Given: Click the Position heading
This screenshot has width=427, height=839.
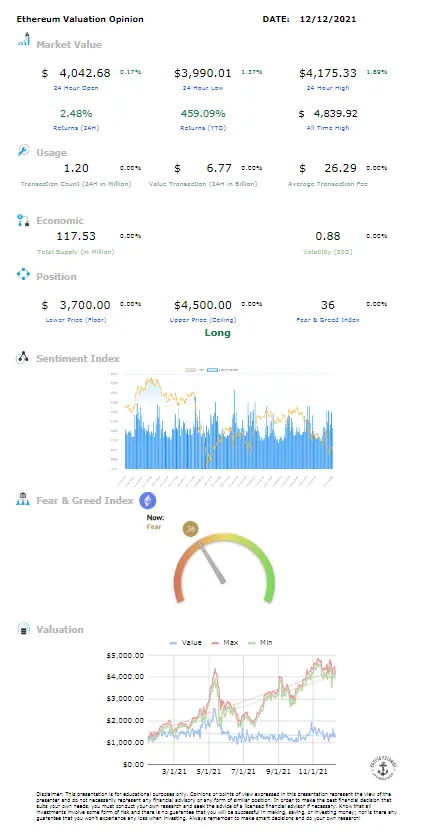Looking at the screenshot, I should (56, 276).
